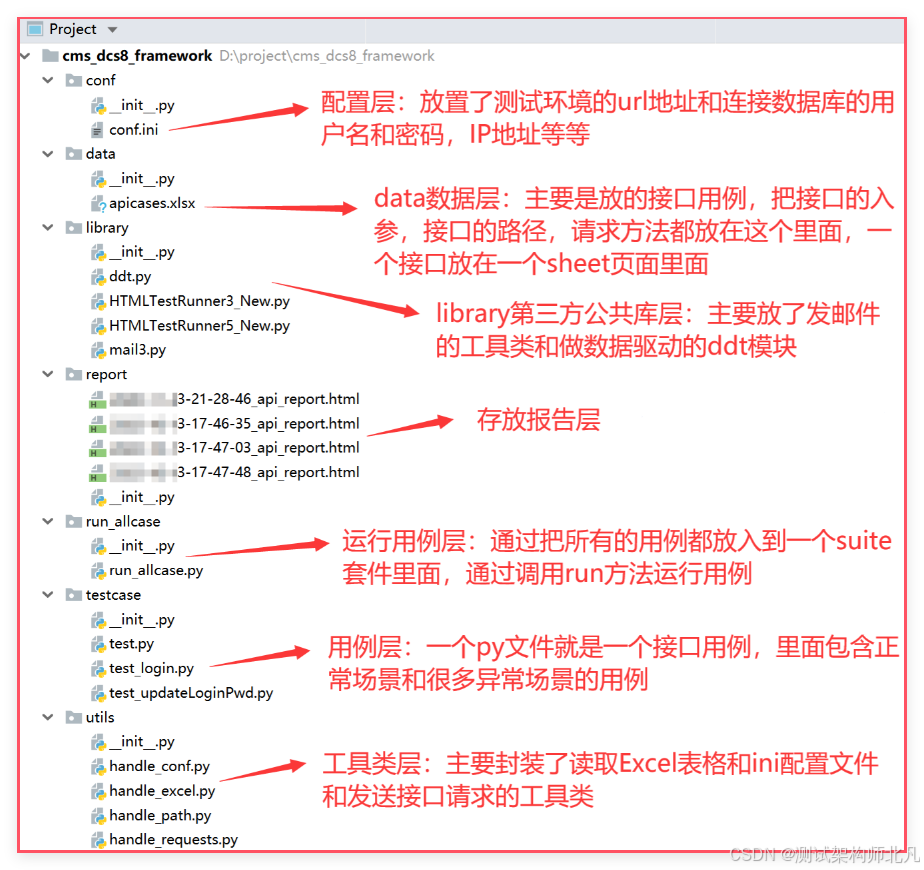The width and height of the screenshot is (924, 870).
Task: Select __init__.py under the report folder
Action: coord(142,497)
